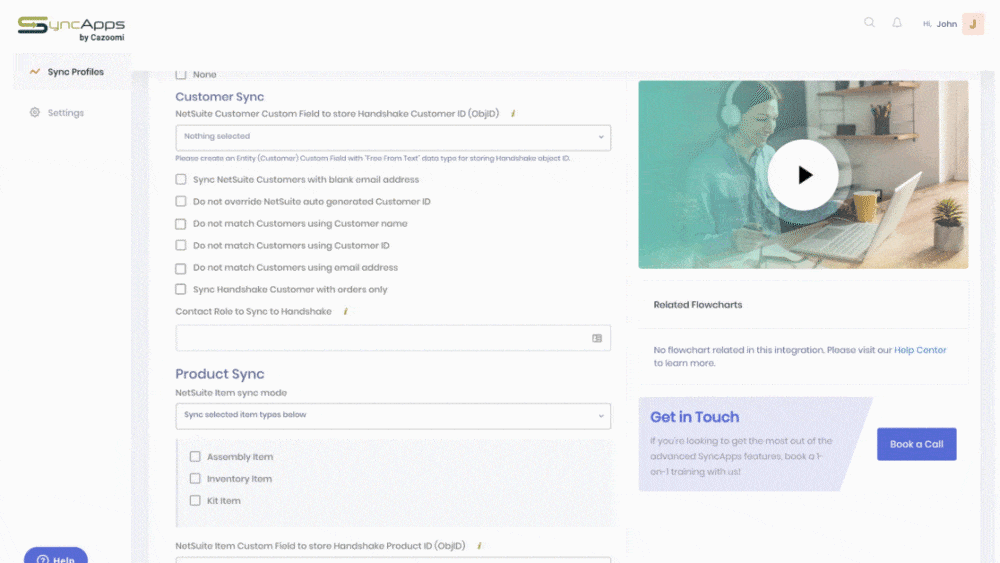Click list icon in Contact Role field
The width and height of the screenshot is (1000, 563).
pyautogui.click(x=597, y=339)
